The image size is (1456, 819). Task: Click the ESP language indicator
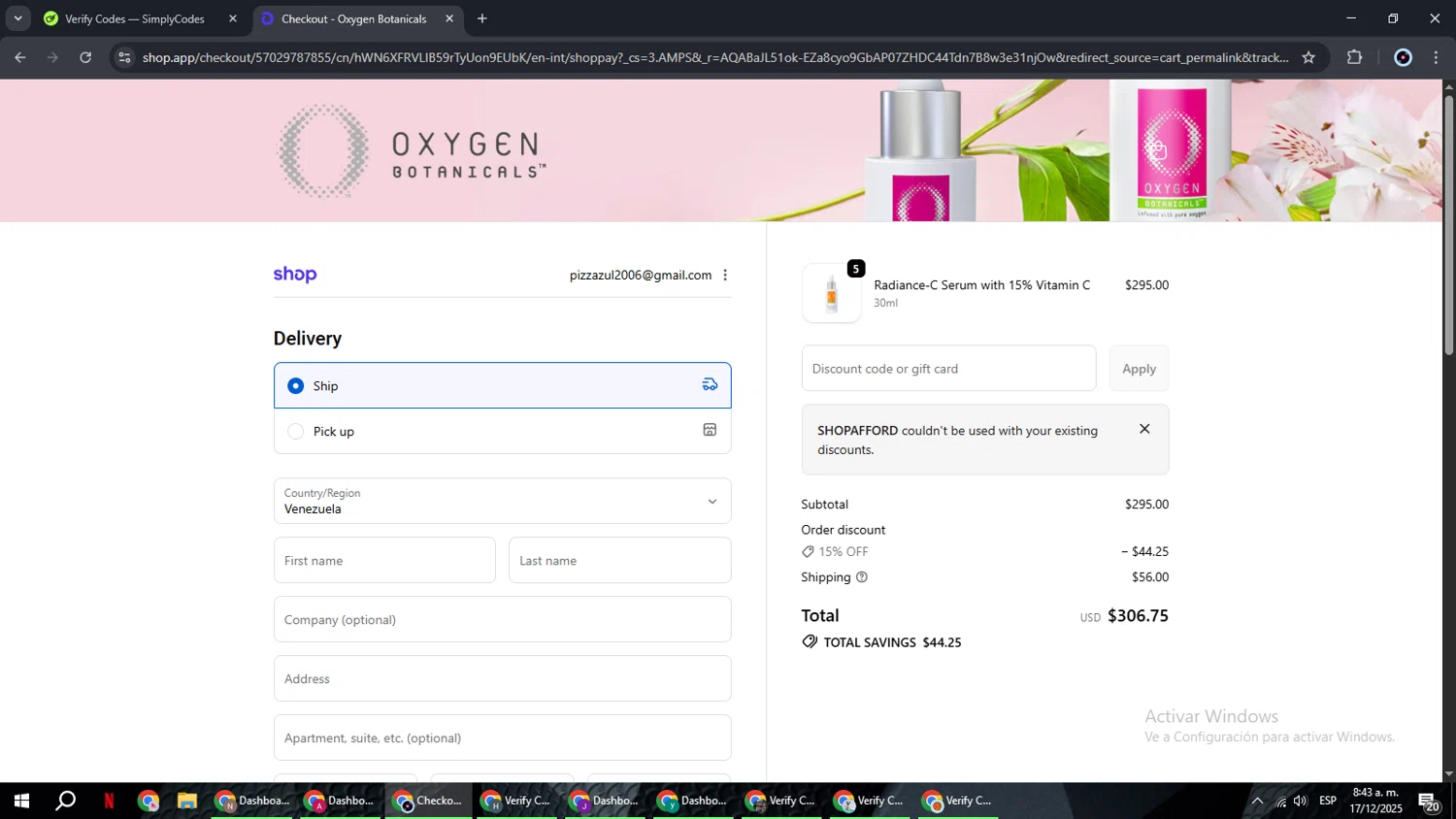[x=1328, y=801]
